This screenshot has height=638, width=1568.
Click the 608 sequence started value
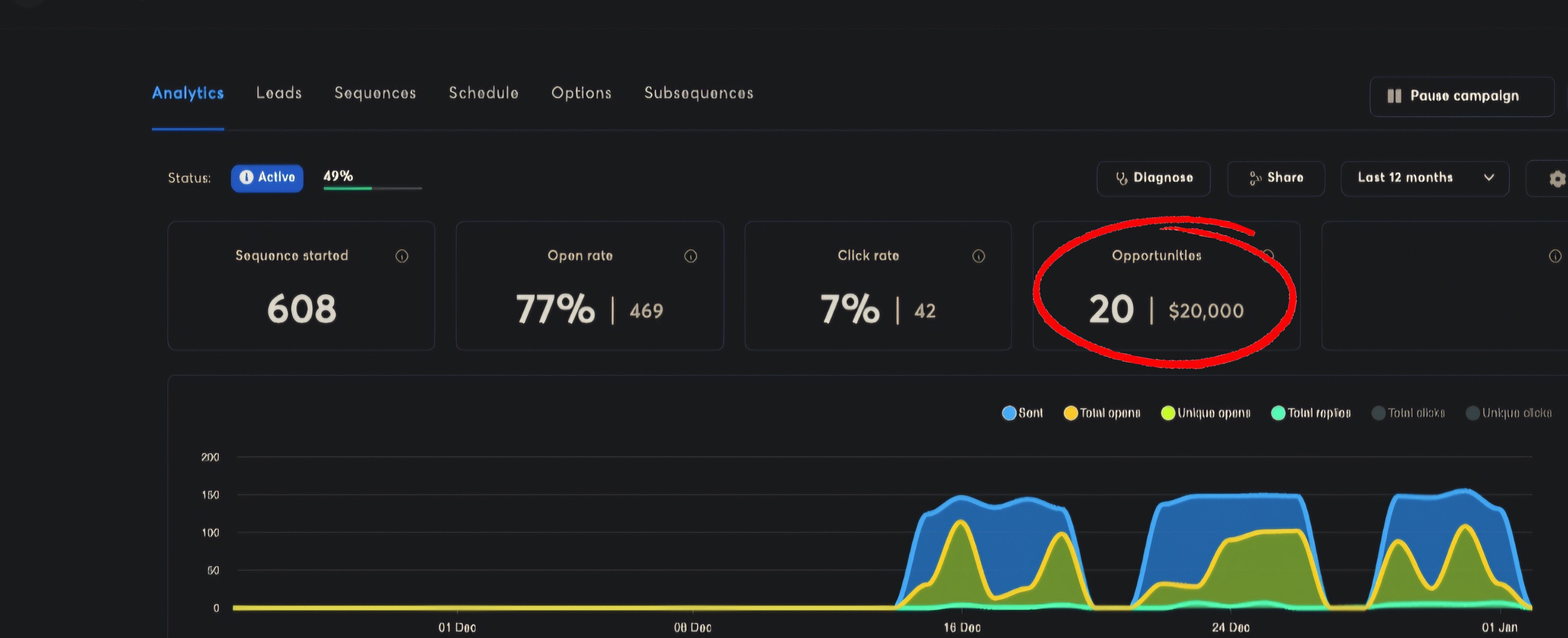coord(301,308)
